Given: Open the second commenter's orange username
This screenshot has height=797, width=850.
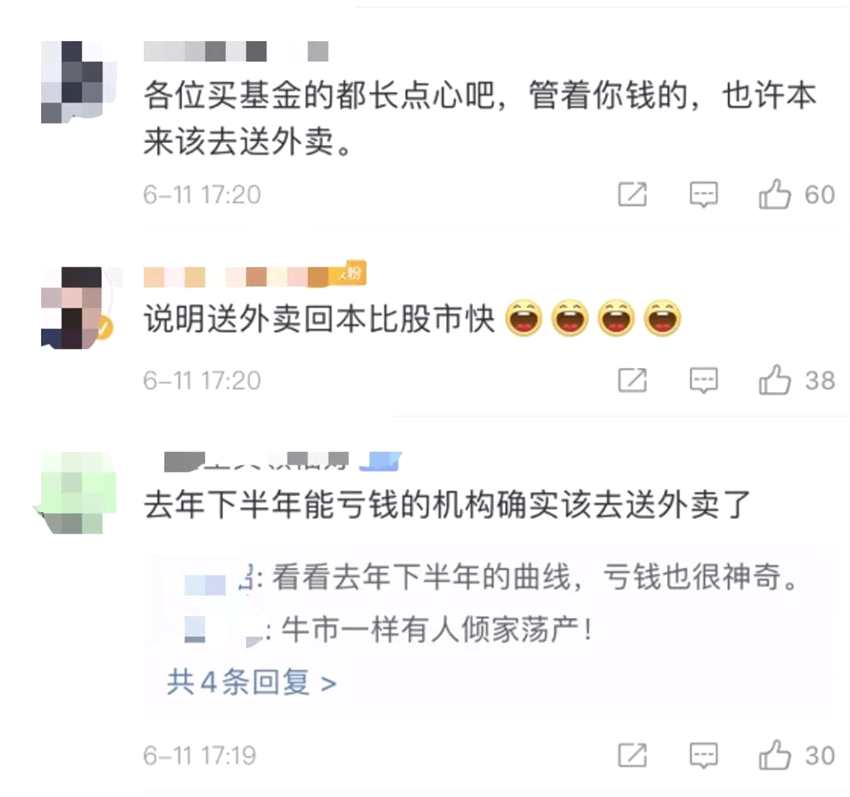Looking at the screenshot, I should pyautogui.click(x=244, y=277).
